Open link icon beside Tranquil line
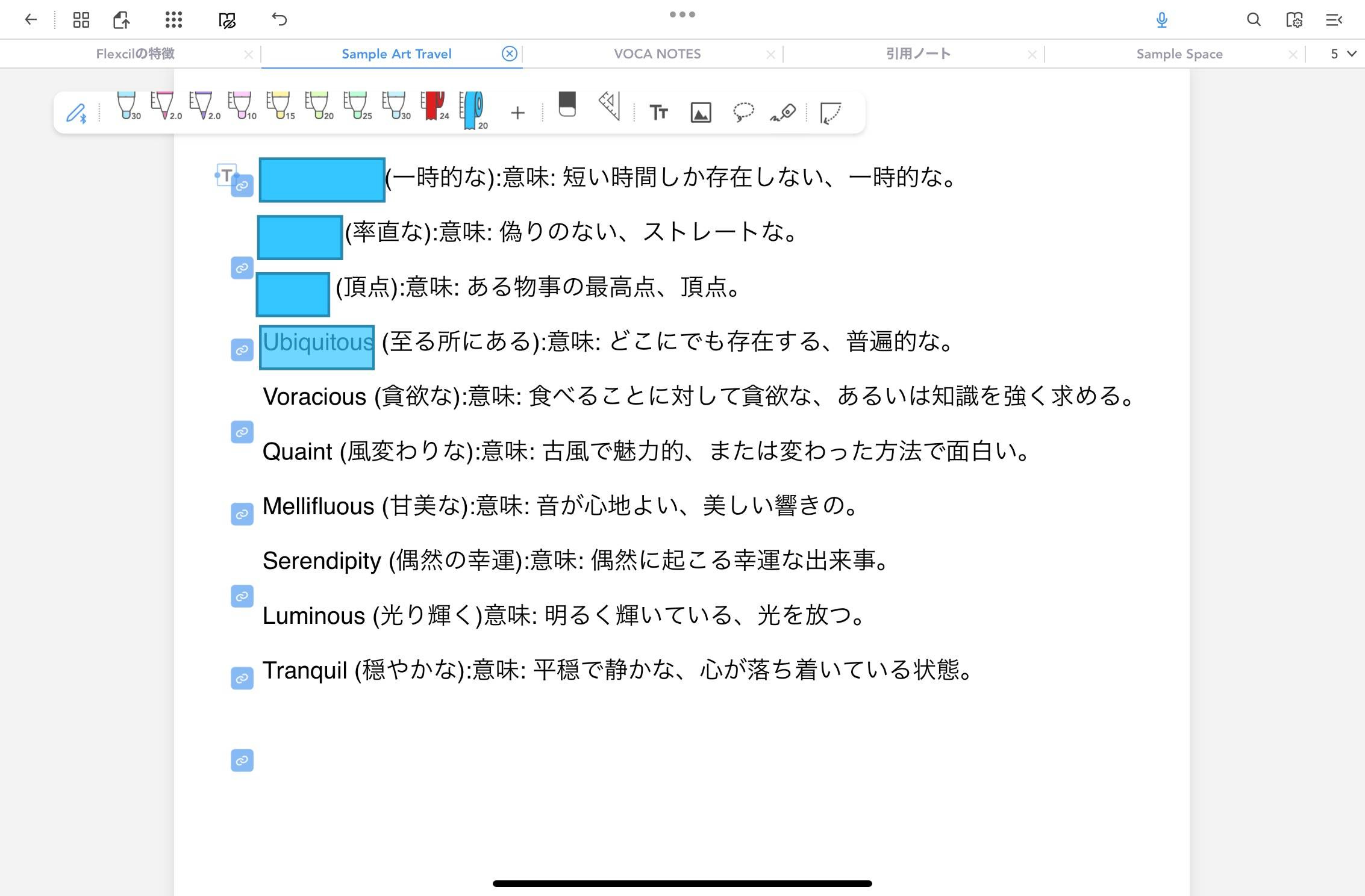The height and width of the screenshot is (896, 1365). pos(242,679)
